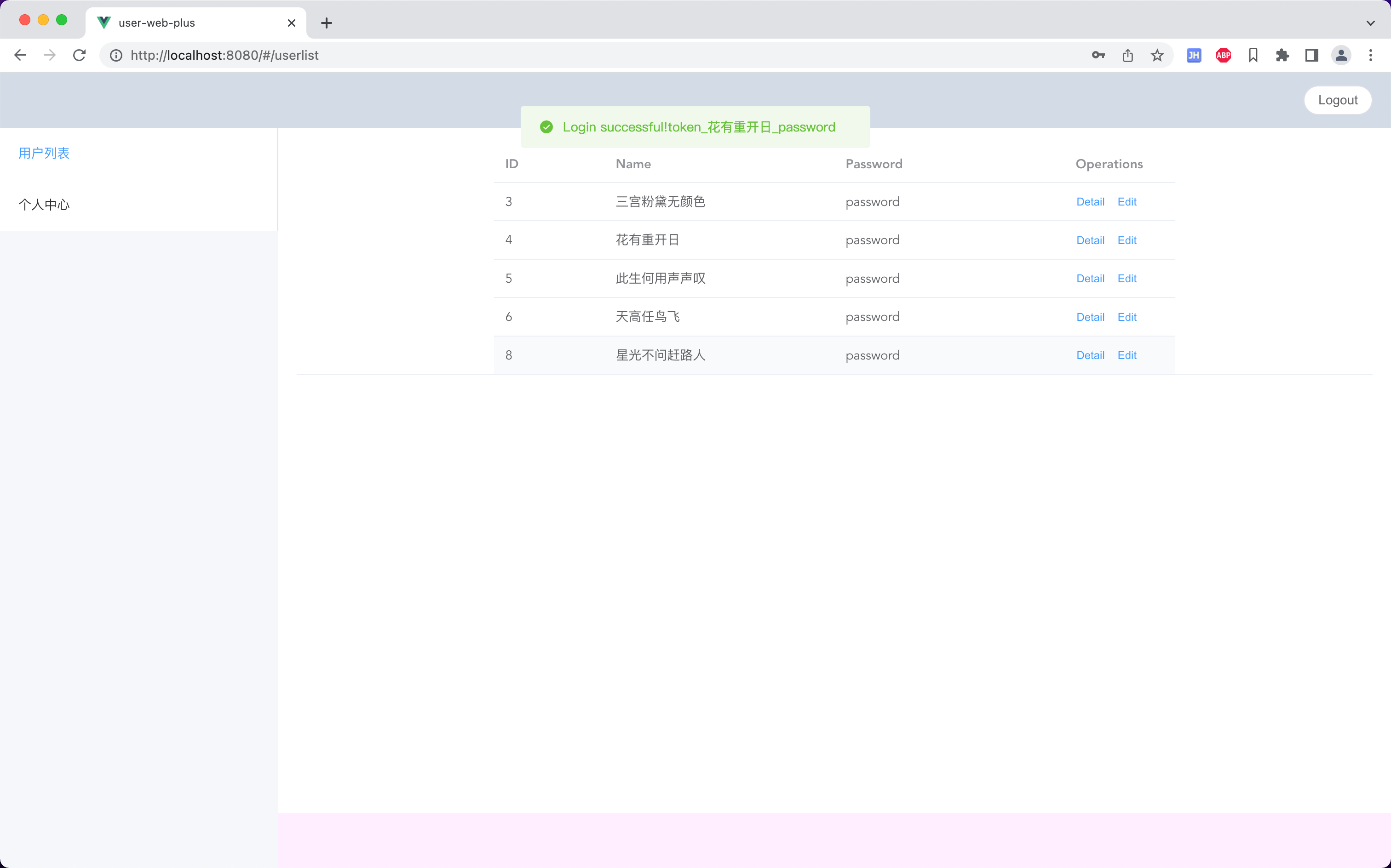
Task: Open the Chrome profile avatar
Action: pos(1341,55)
